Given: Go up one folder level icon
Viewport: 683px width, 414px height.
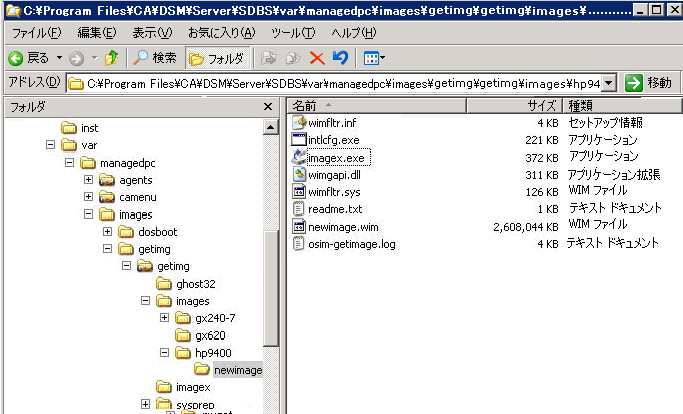Looking at the screenshot, I should [x=112, y=58].
